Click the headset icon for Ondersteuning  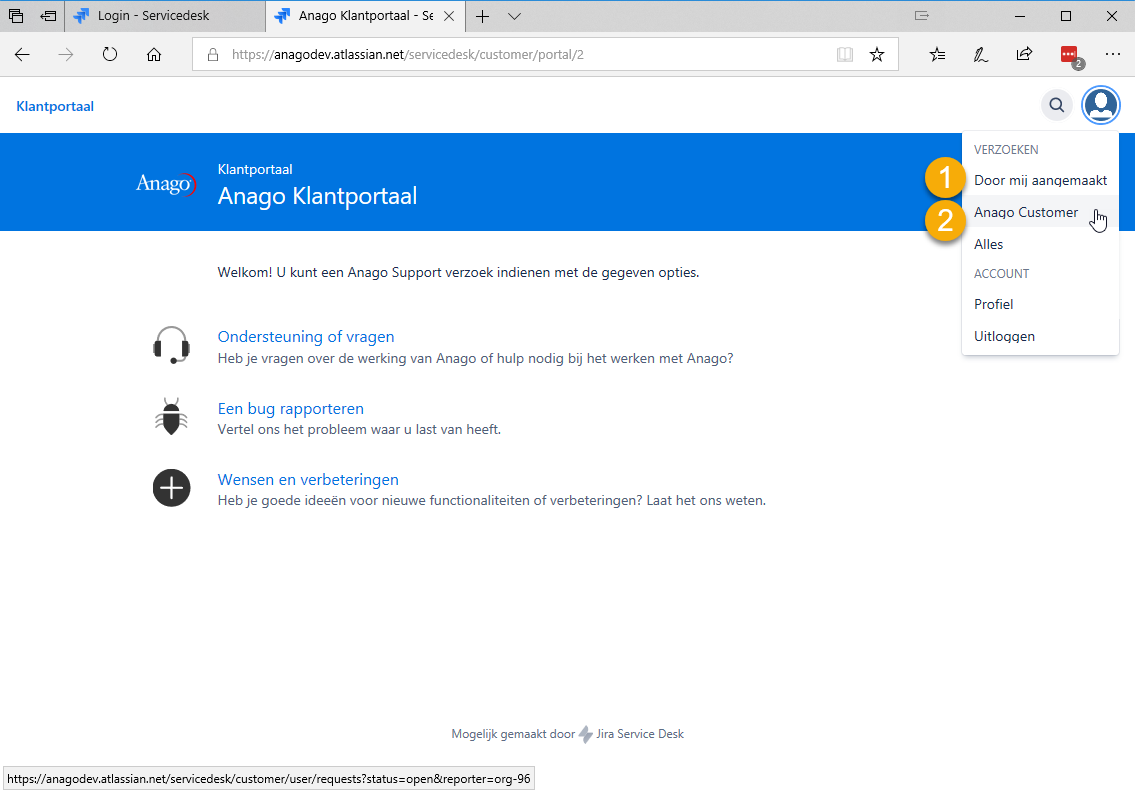pos(172,345)
